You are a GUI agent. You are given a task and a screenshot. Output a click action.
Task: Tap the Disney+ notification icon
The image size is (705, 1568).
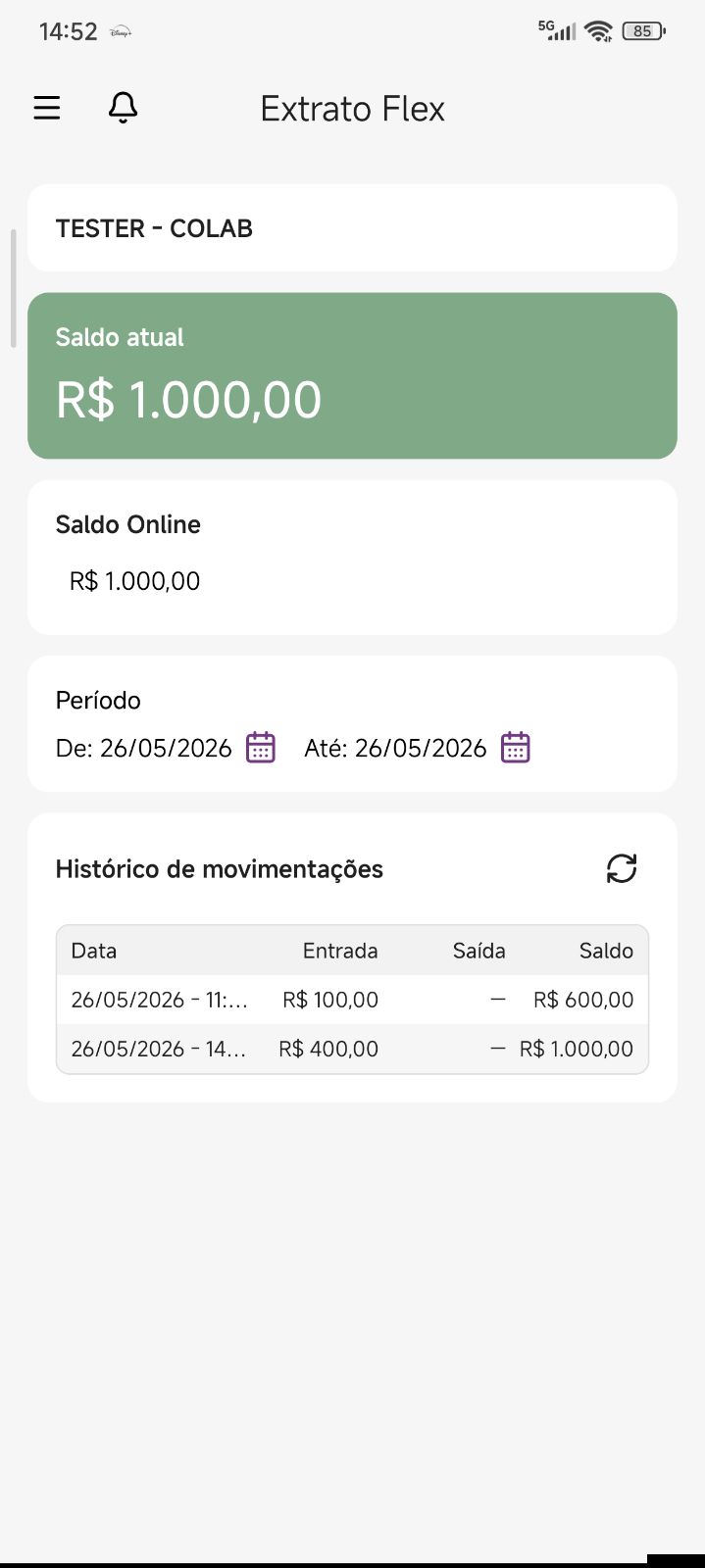121,31
